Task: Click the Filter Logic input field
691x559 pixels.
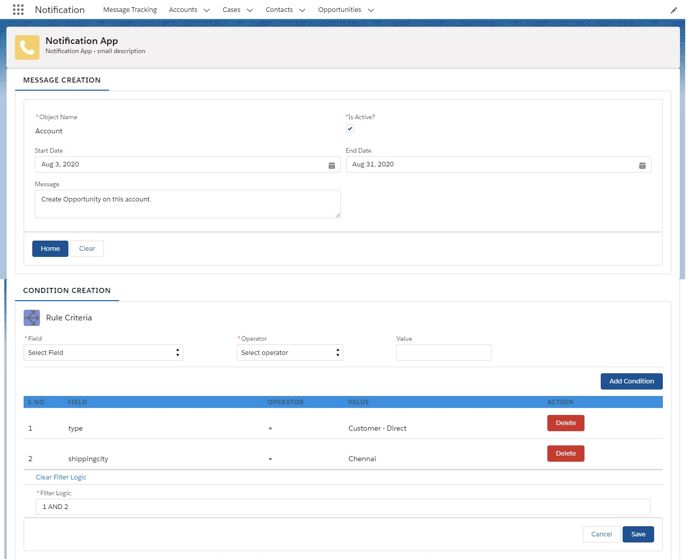Action: (343, 507)
